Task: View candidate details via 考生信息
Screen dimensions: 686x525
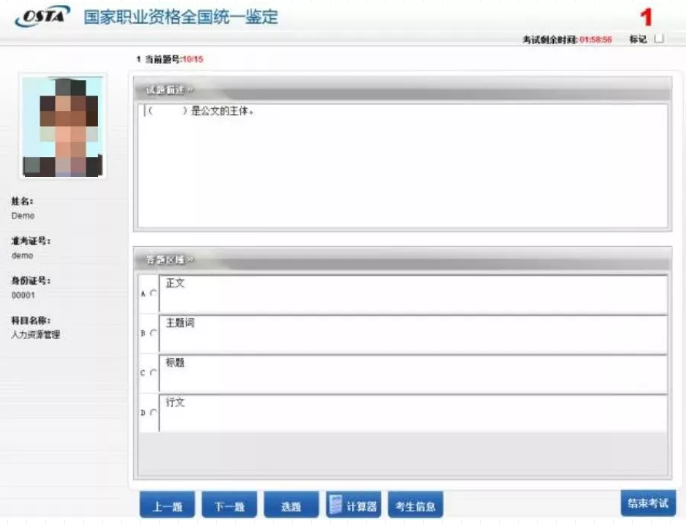Action: tap(415, 506)
